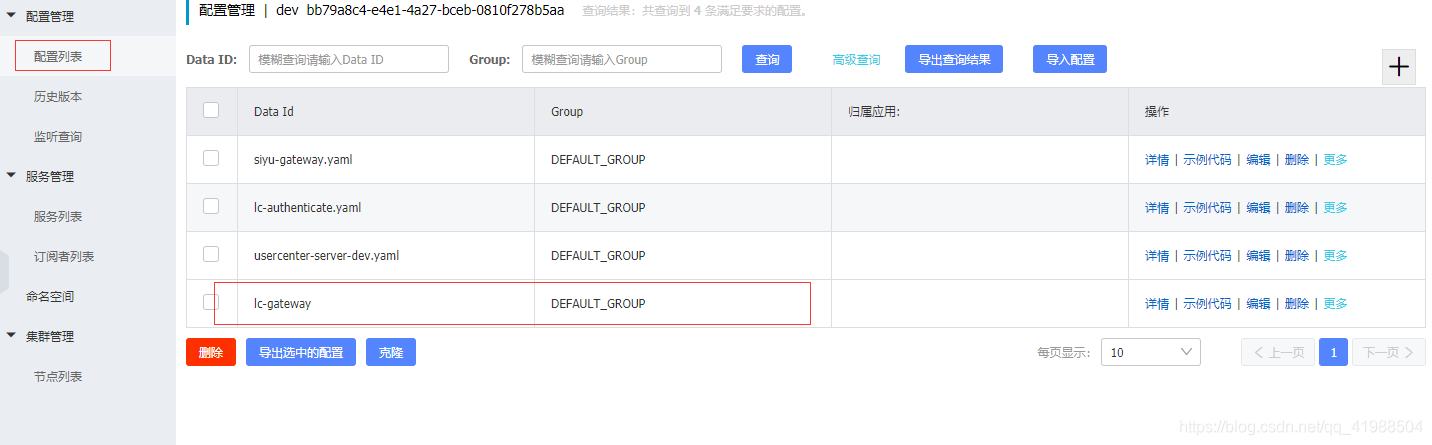Click 编辑 for lc-gateway

coord(1258,304)
